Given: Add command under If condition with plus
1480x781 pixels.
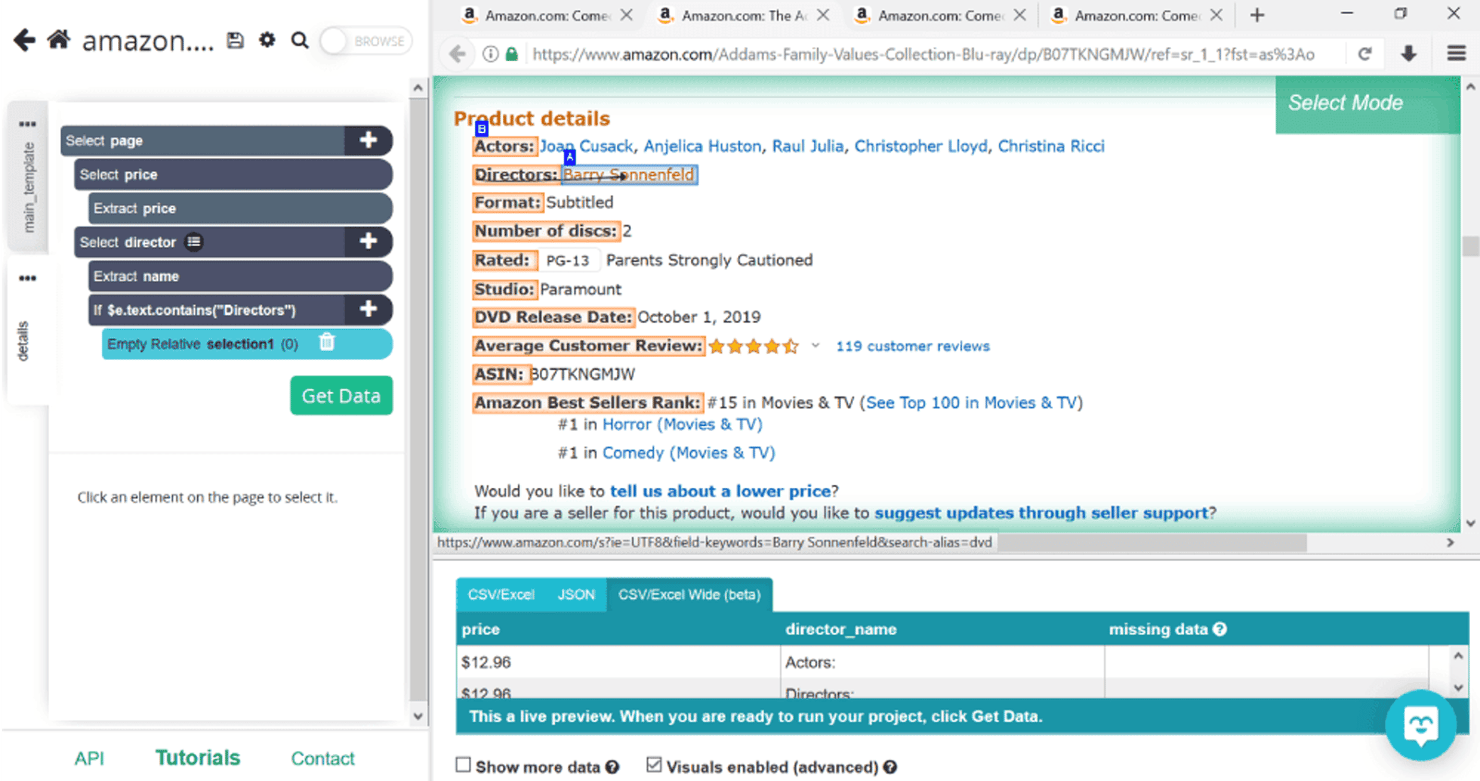Looking at the screenshot, I should [x=368, y=309].
